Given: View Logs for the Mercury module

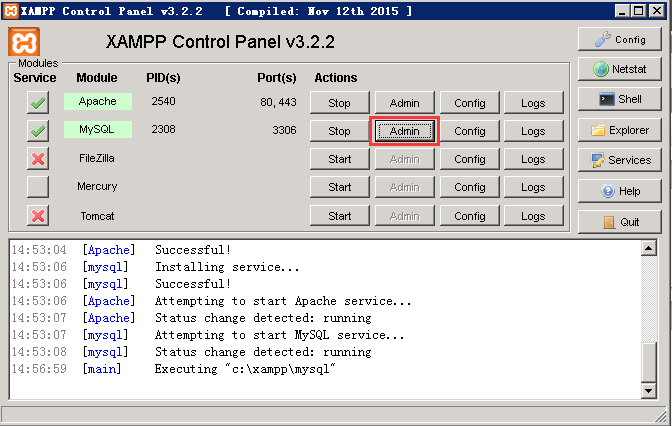Looking at the screenshot, I should (x=533, y=187).
